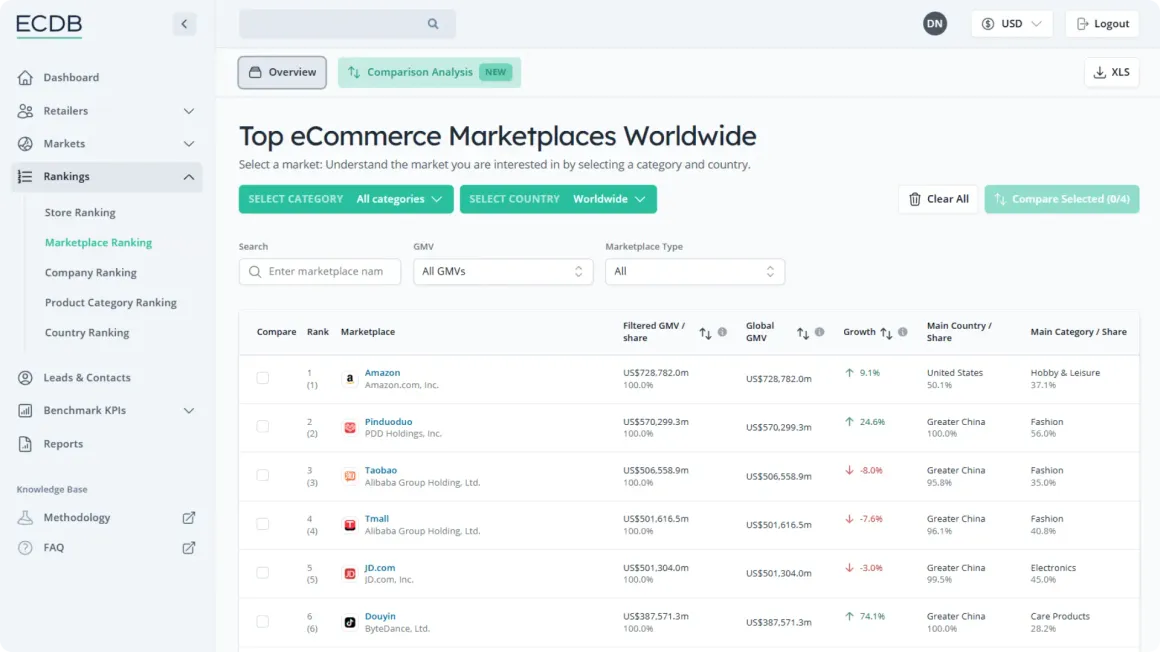Screen dimensions: 1160x652
Task: Click the search magnifier icon in top bar
Action: (x=433, y=24)
